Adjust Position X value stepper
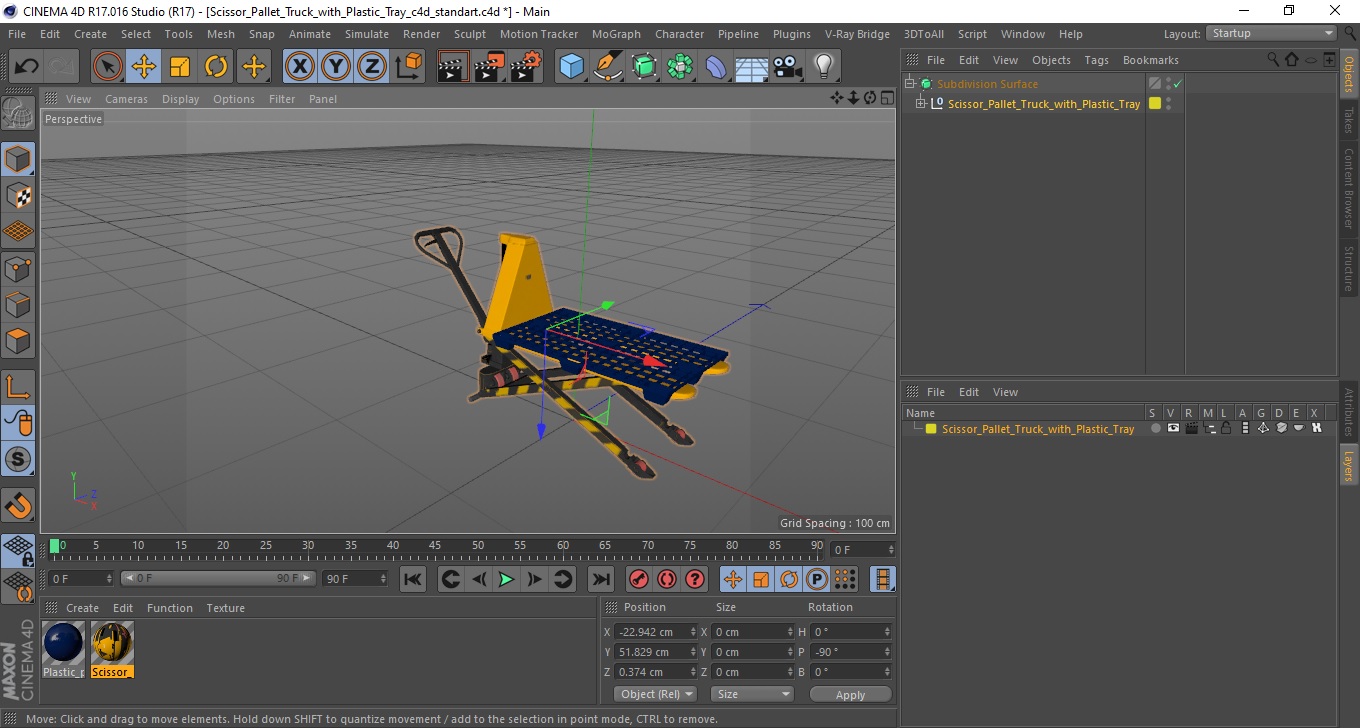The height and width of the screenshot is (728, 1360). point(694,632)
